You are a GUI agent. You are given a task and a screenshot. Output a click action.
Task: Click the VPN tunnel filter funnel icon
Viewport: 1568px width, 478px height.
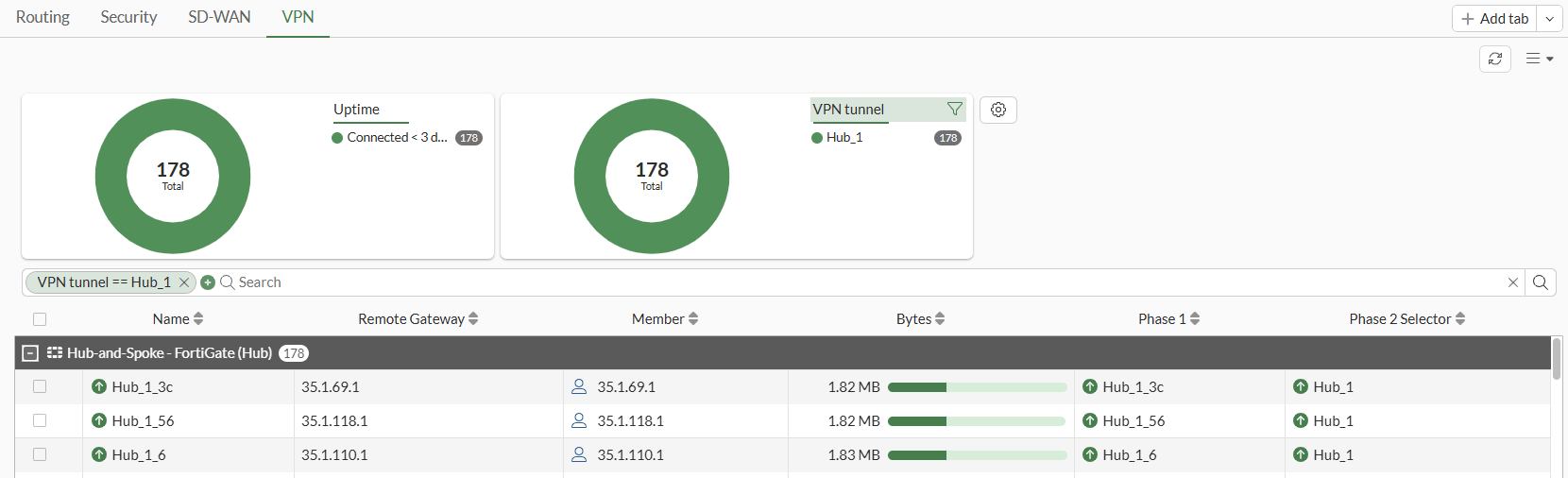click(955, 110)
